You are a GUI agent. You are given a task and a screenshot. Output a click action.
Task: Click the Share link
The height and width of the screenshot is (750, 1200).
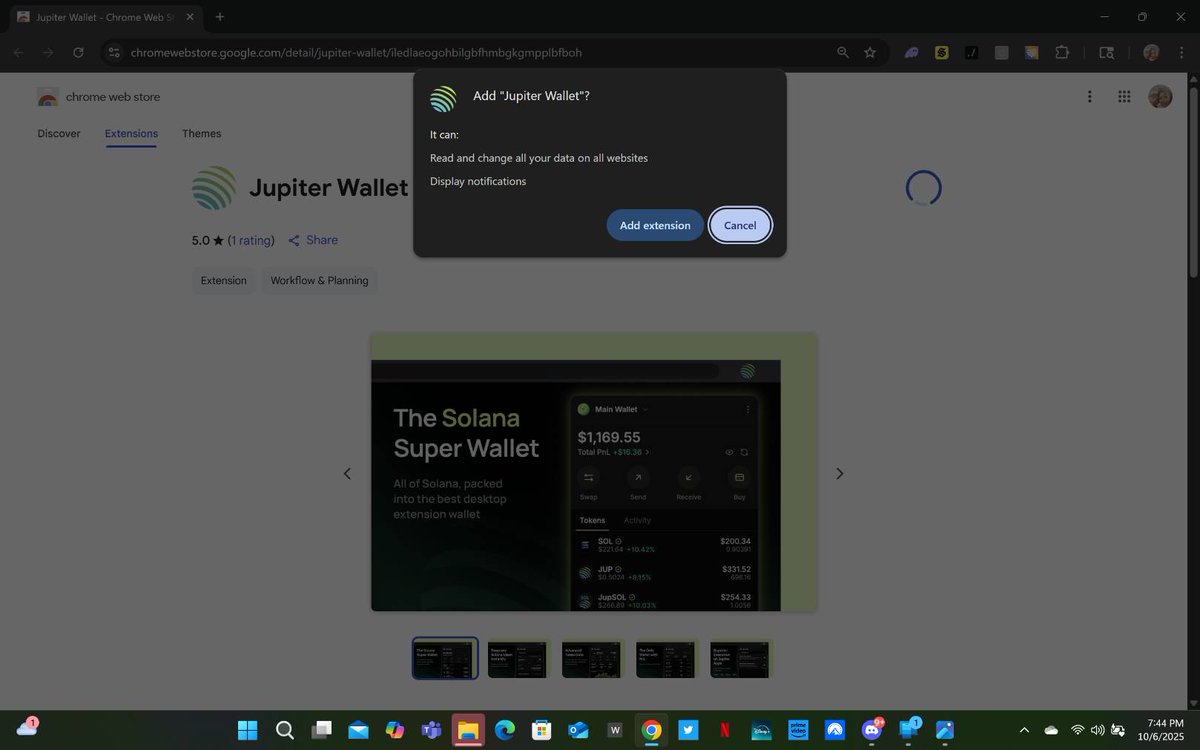[313, 240]
